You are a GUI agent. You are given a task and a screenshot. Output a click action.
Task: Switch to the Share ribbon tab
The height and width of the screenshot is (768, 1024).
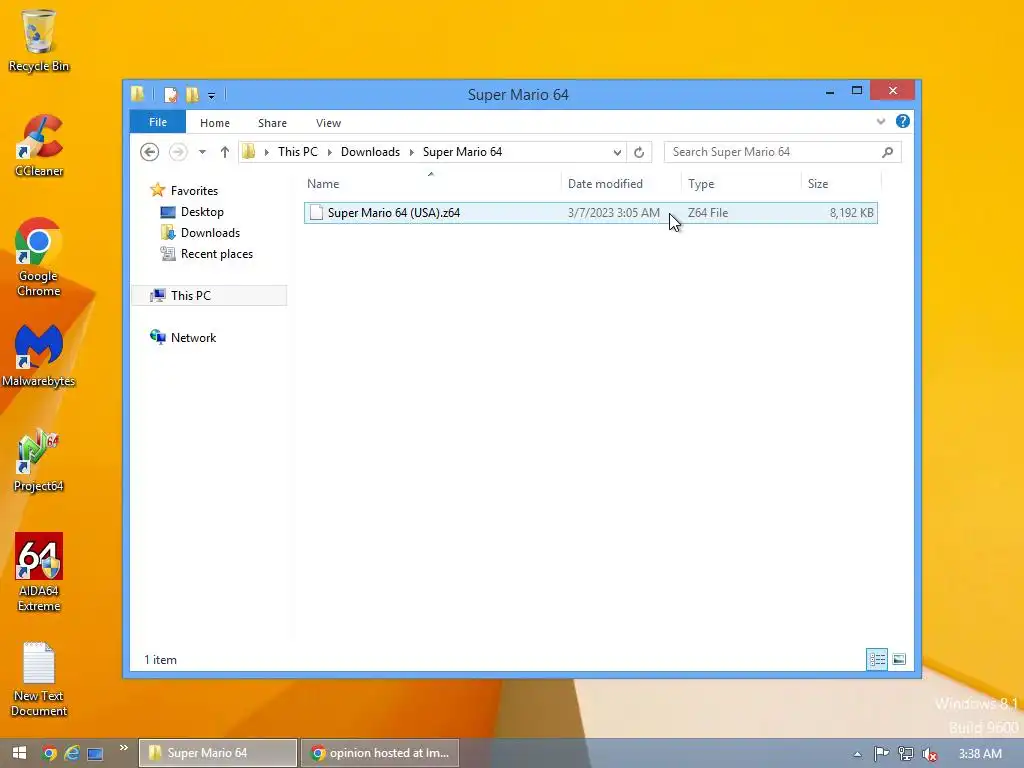click(x=272, y=123)
